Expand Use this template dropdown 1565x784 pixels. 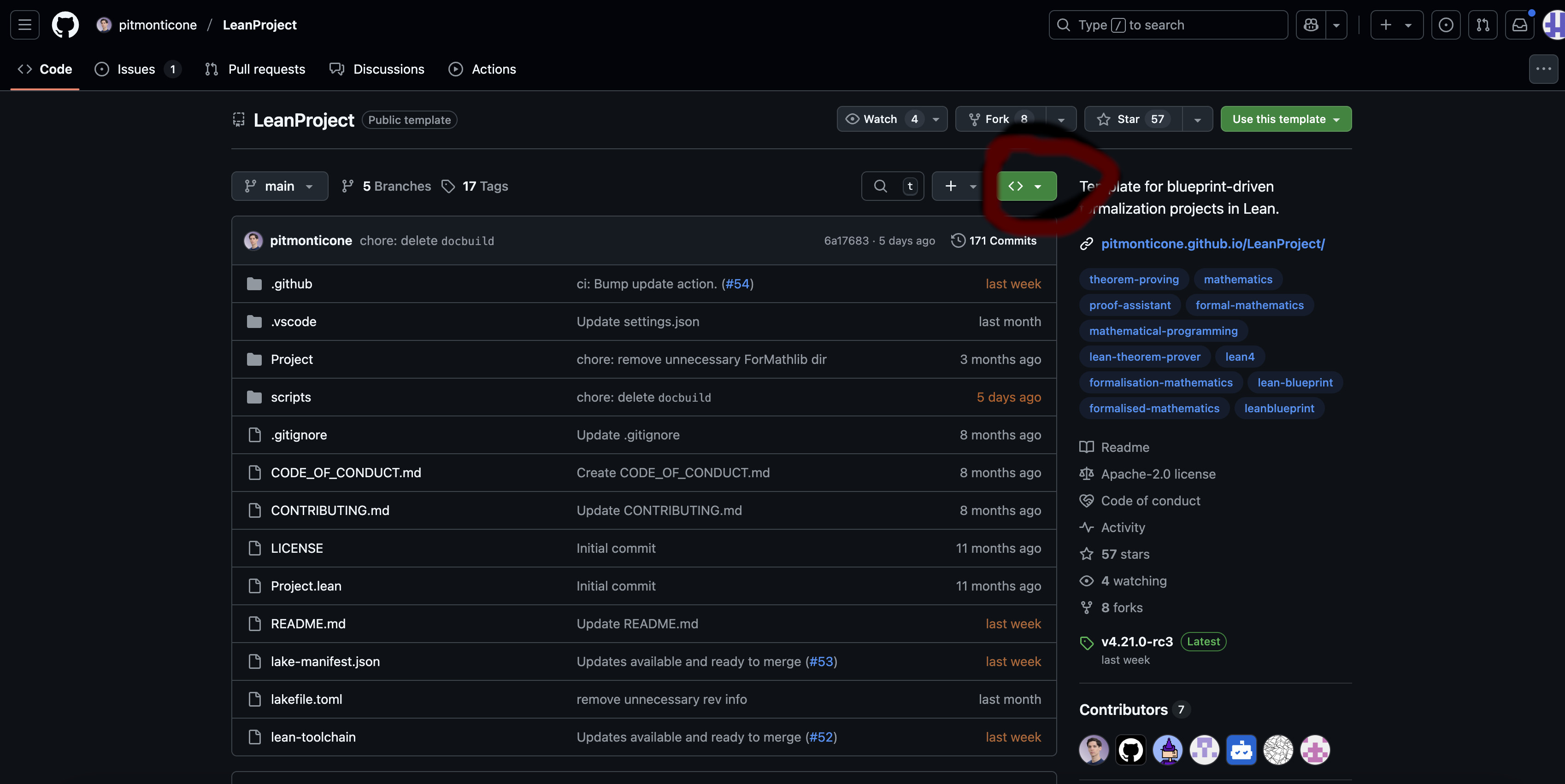click(x=1286, y=119)
